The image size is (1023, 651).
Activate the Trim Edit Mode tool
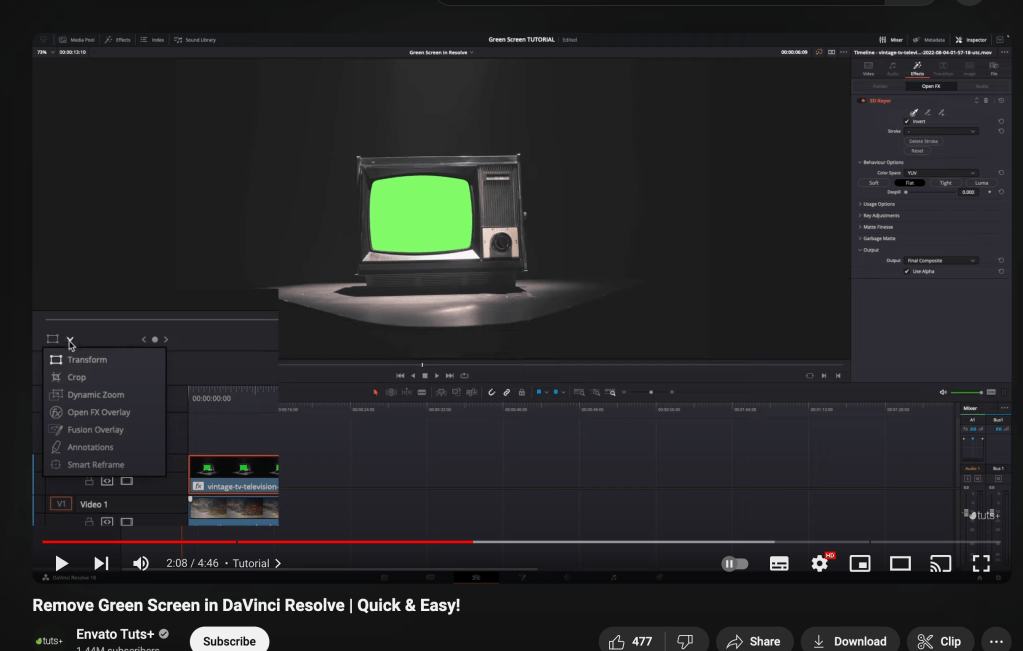pyautogui.click(x=391, y=392)
